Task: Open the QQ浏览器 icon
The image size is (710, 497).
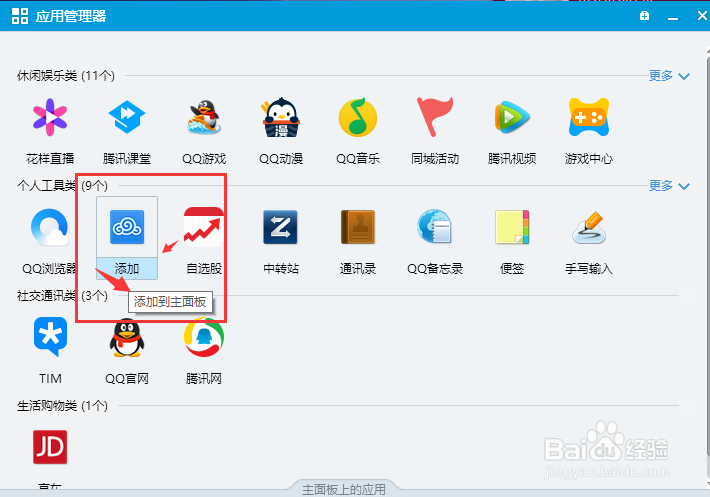Action: click(x=50, y=227)
